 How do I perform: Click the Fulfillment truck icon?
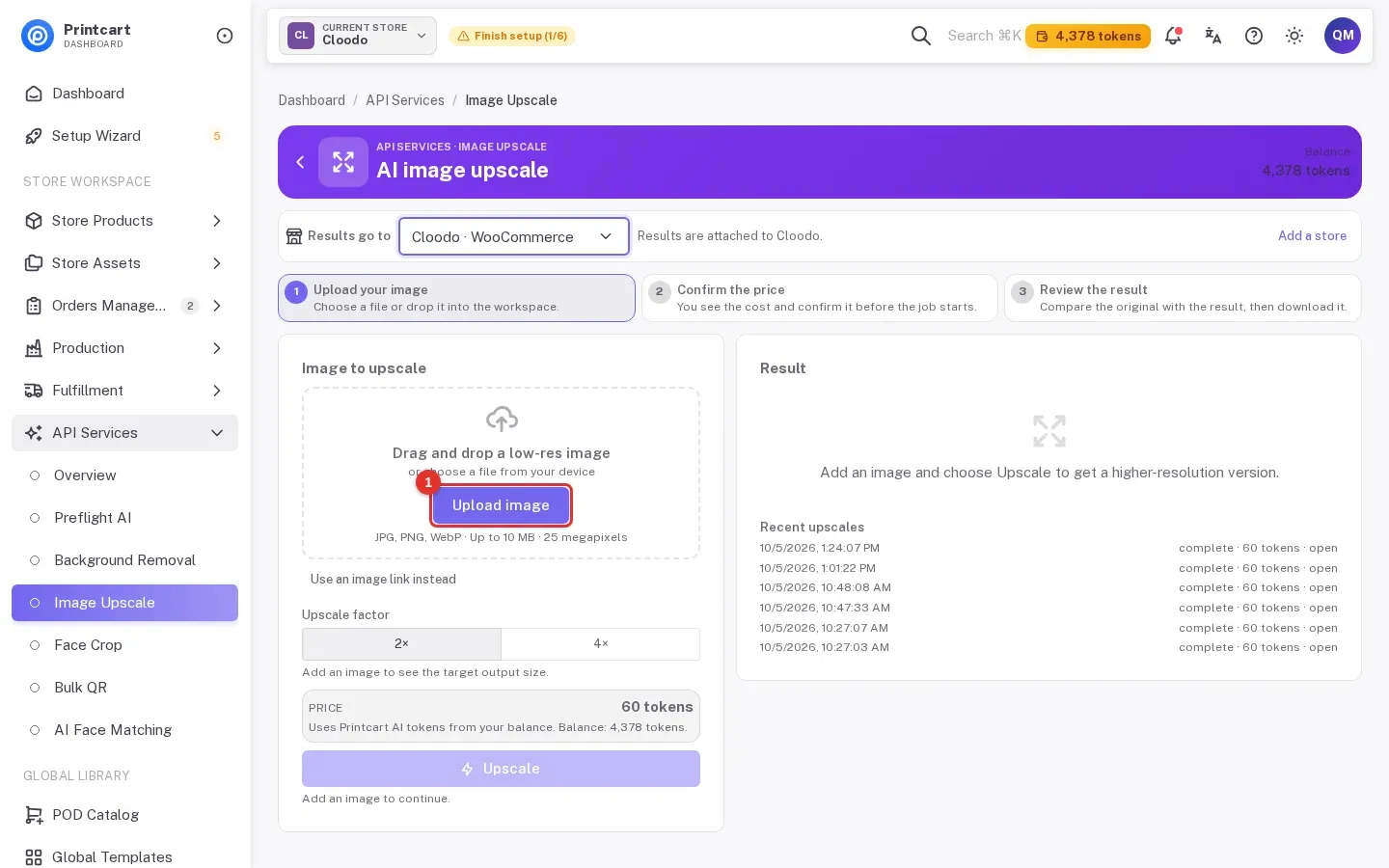pos(34,391)
